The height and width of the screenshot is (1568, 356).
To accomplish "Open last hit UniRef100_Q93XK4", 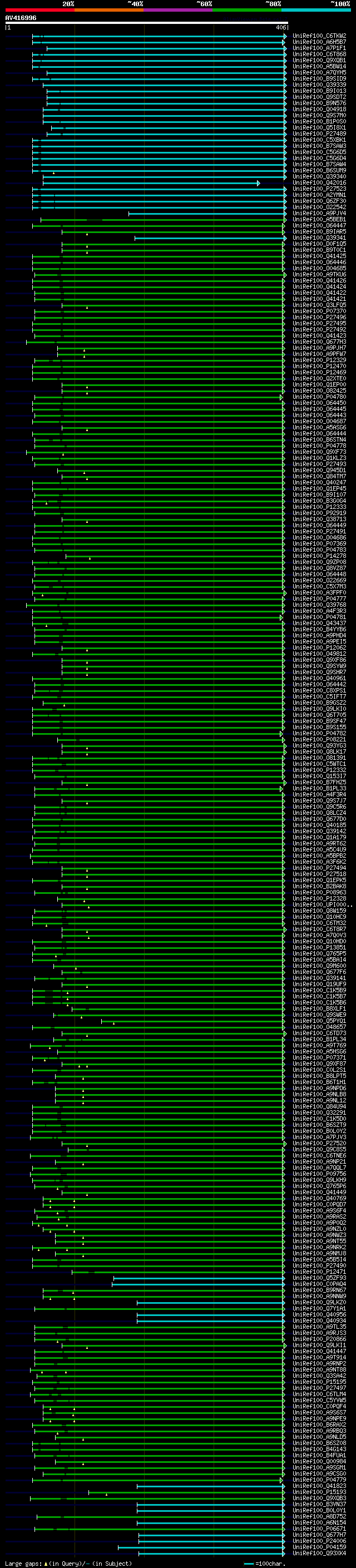I will click(319, 1554).
